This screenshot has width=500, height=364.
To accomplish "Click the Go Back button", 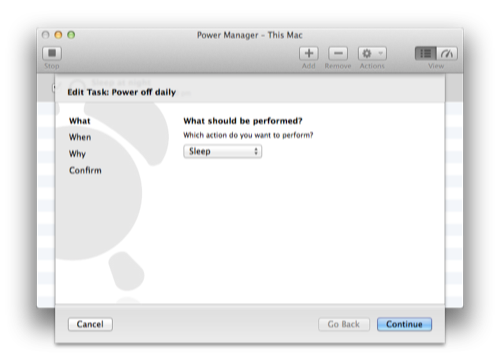I will (x=344, y=324).
